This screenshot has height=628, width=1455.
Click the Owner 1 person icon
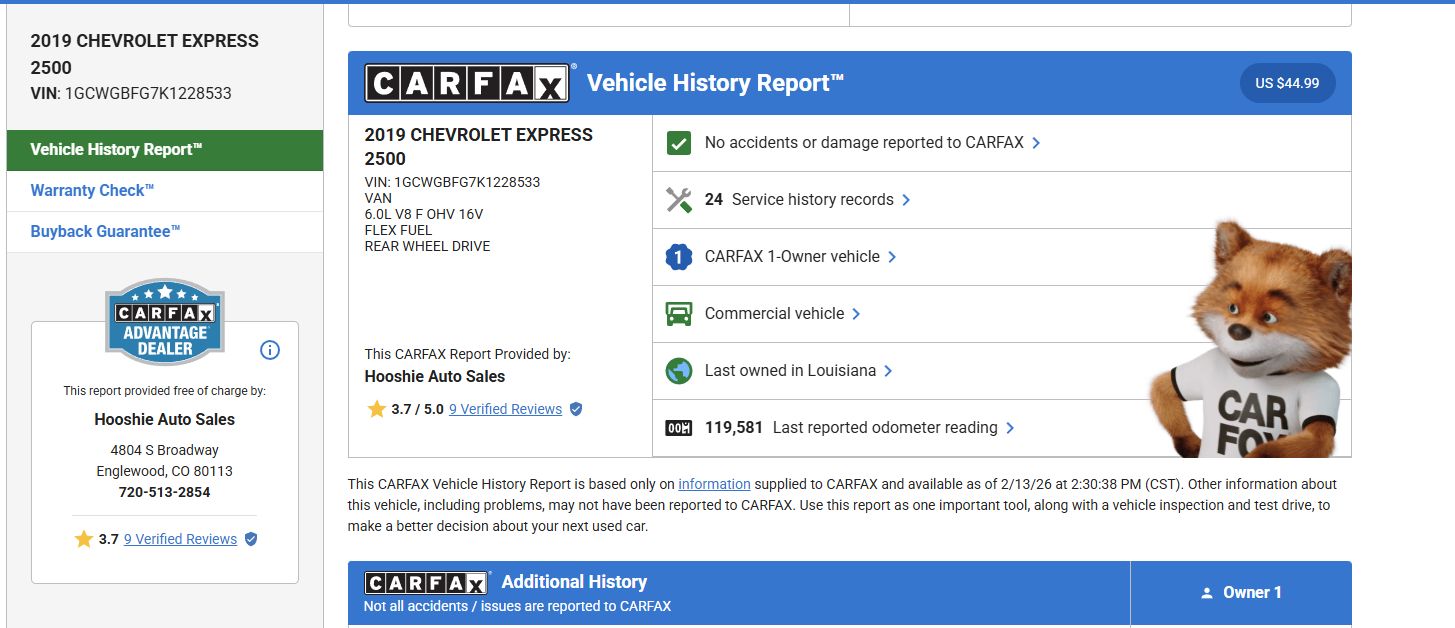1207,593
